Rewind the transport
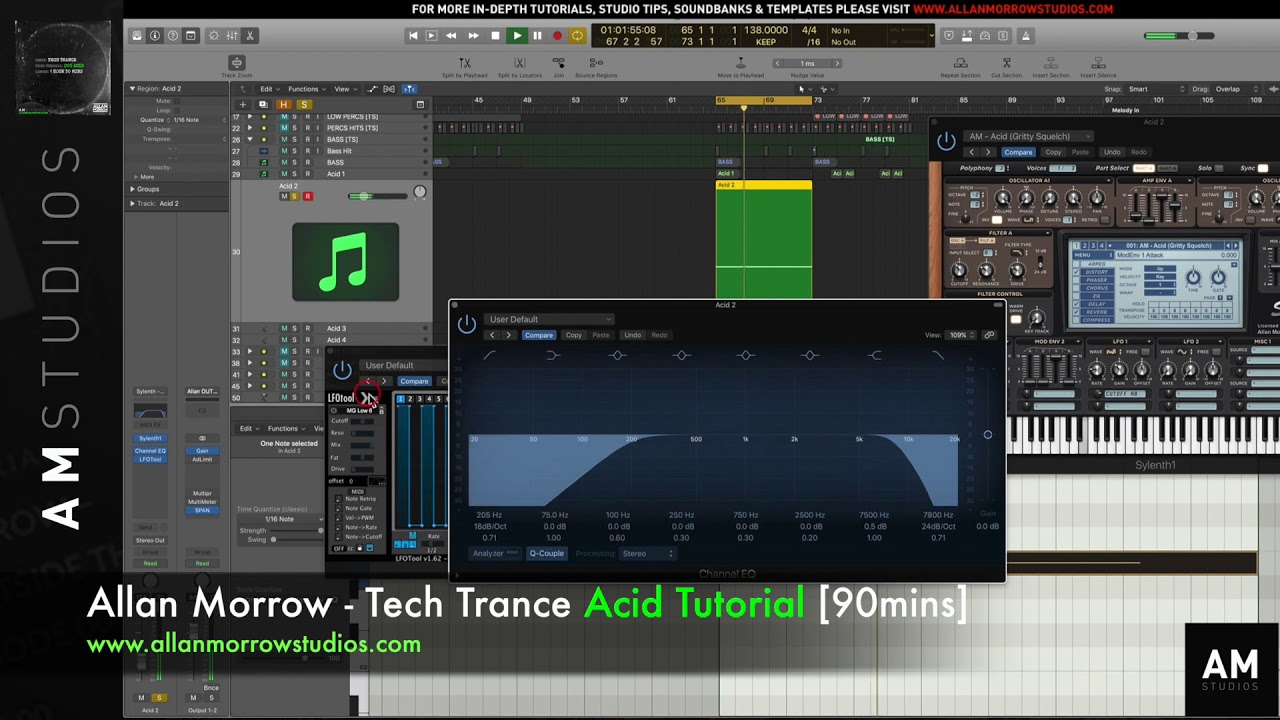Screen dimensions: 1280x720 (451, 36)
